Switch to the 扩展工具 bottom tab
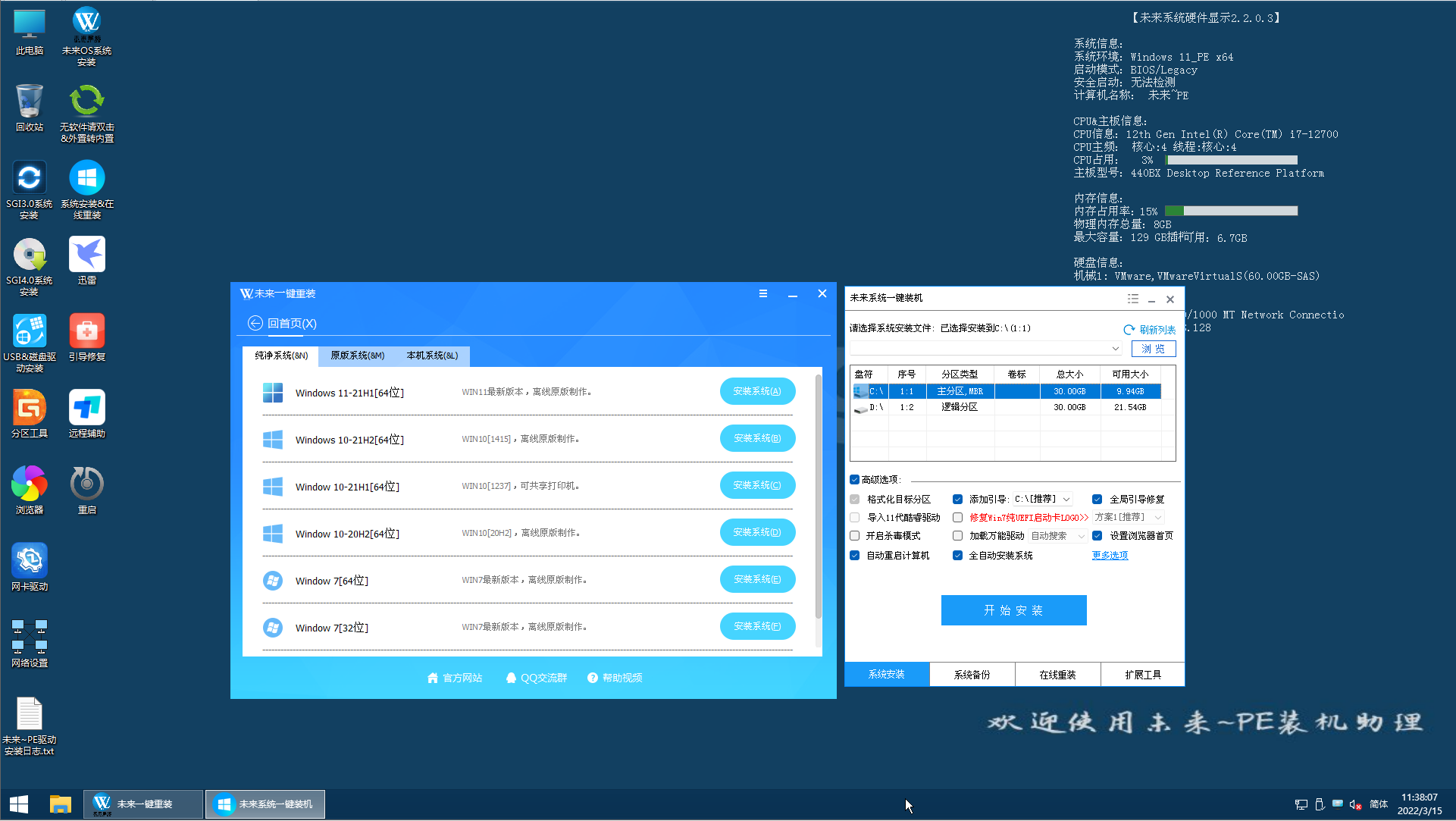1456x821 pixels. tap(1143, 675)
